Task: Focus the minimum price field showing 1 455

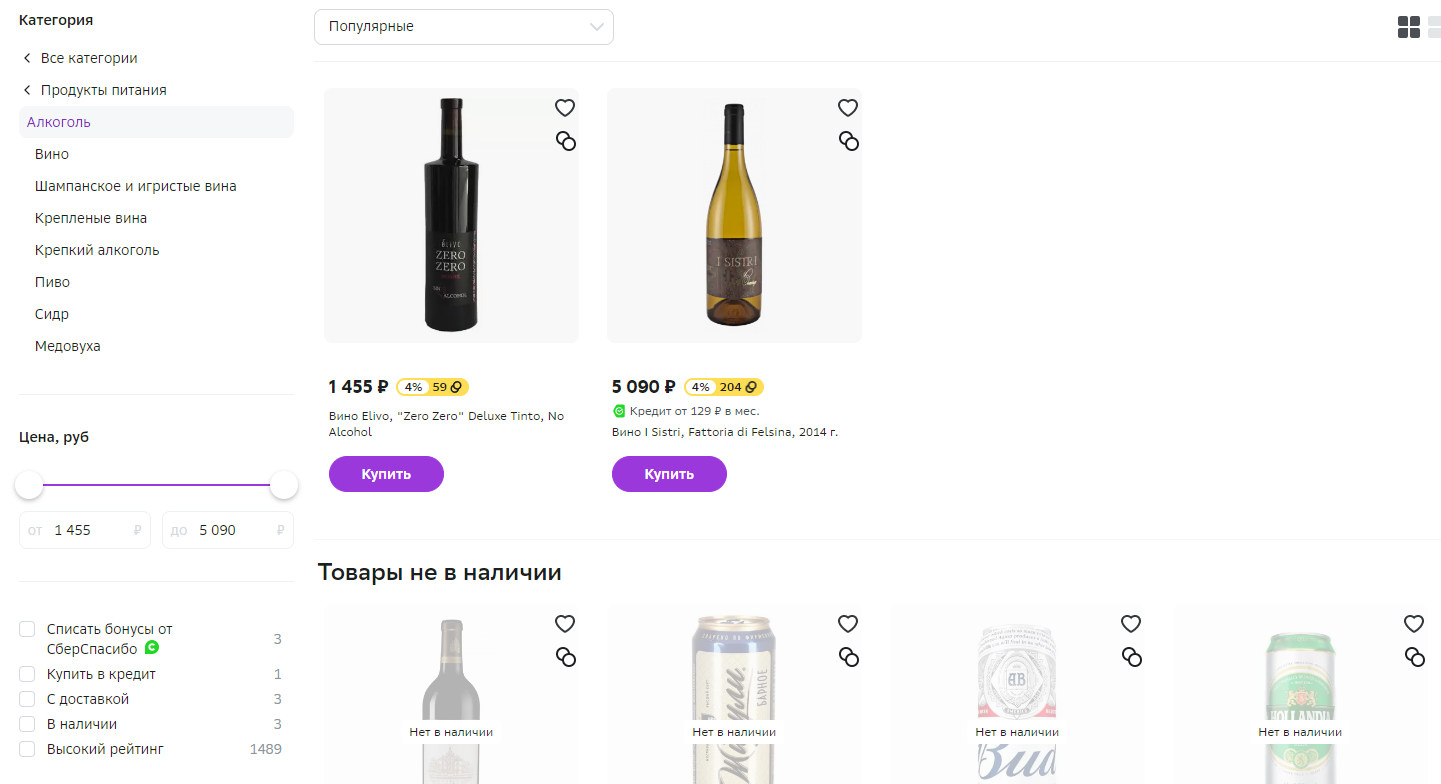Action: pos(85,530)
